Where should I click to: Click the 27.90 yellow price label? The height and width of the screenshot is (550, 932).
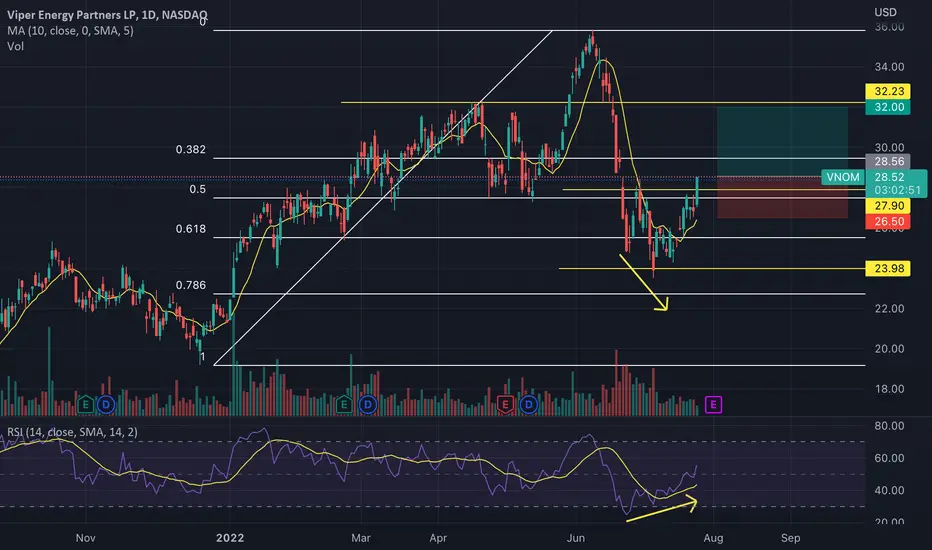(x=889, y=206)
